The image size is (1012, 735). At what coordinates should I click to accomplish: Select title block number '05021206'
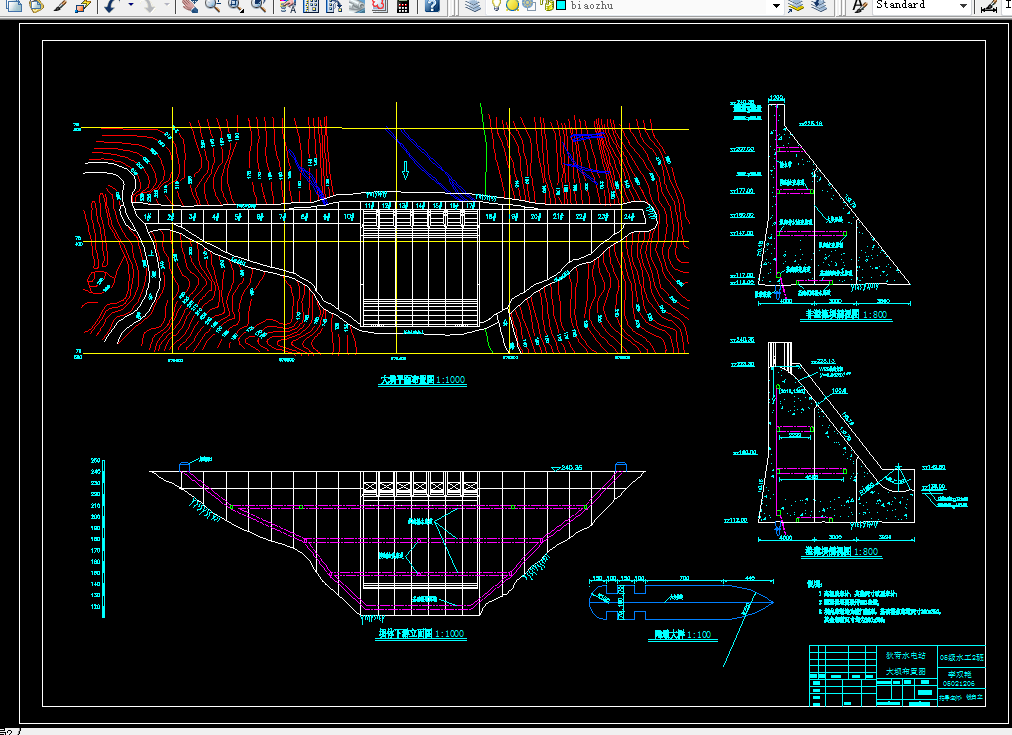coord(959,683)
